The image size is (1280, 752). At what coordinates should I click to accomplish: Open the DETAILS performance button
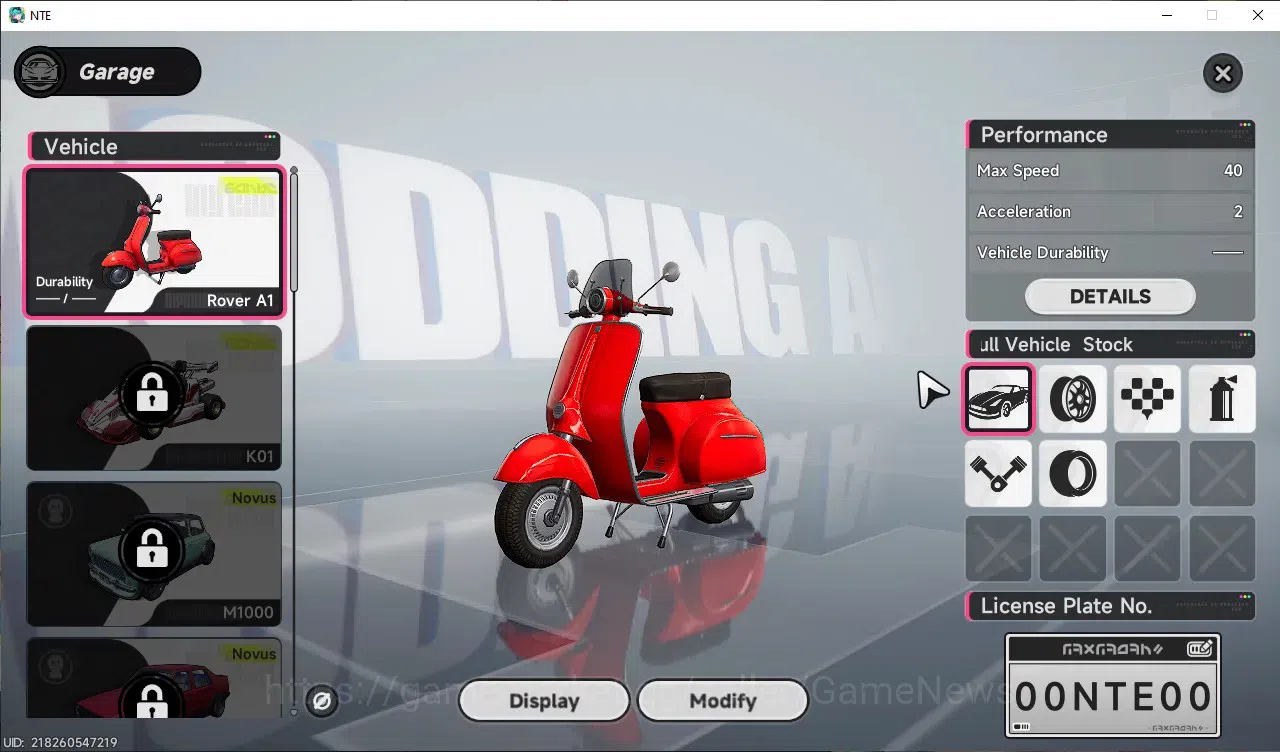1110,297
